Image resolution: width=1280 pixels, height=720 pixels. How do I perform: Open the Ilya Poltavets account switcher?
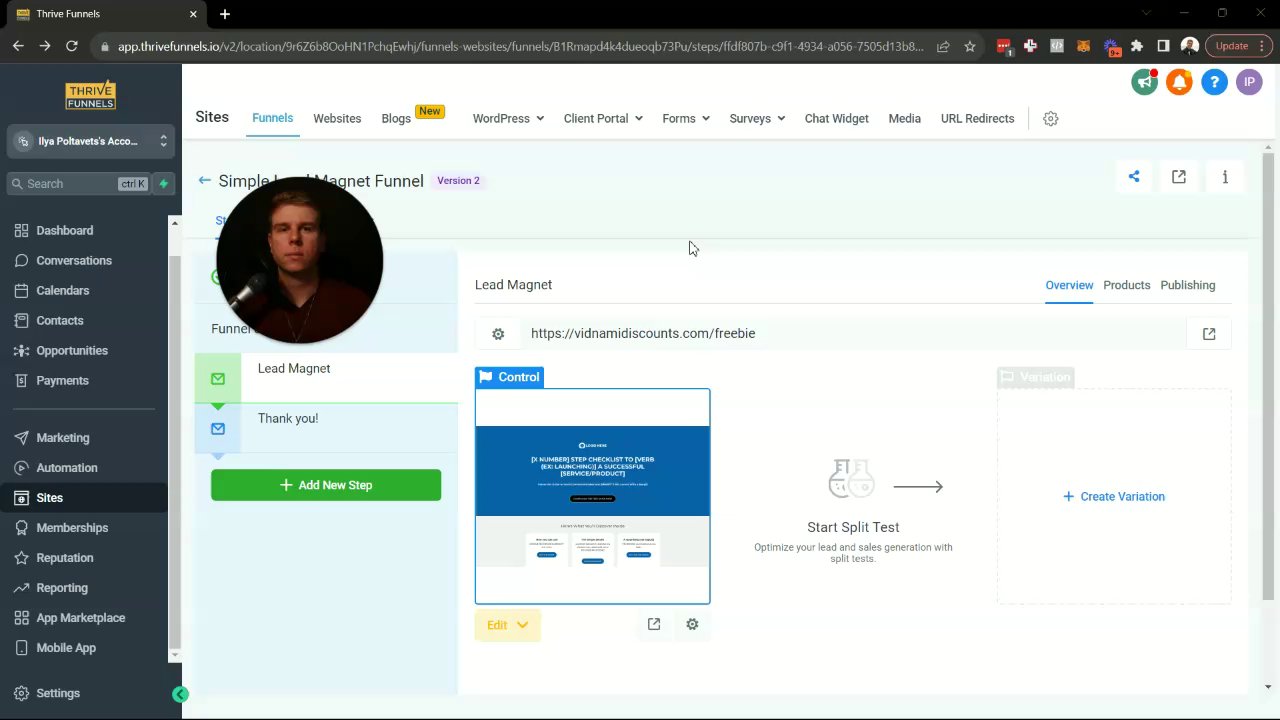(91, 141)
